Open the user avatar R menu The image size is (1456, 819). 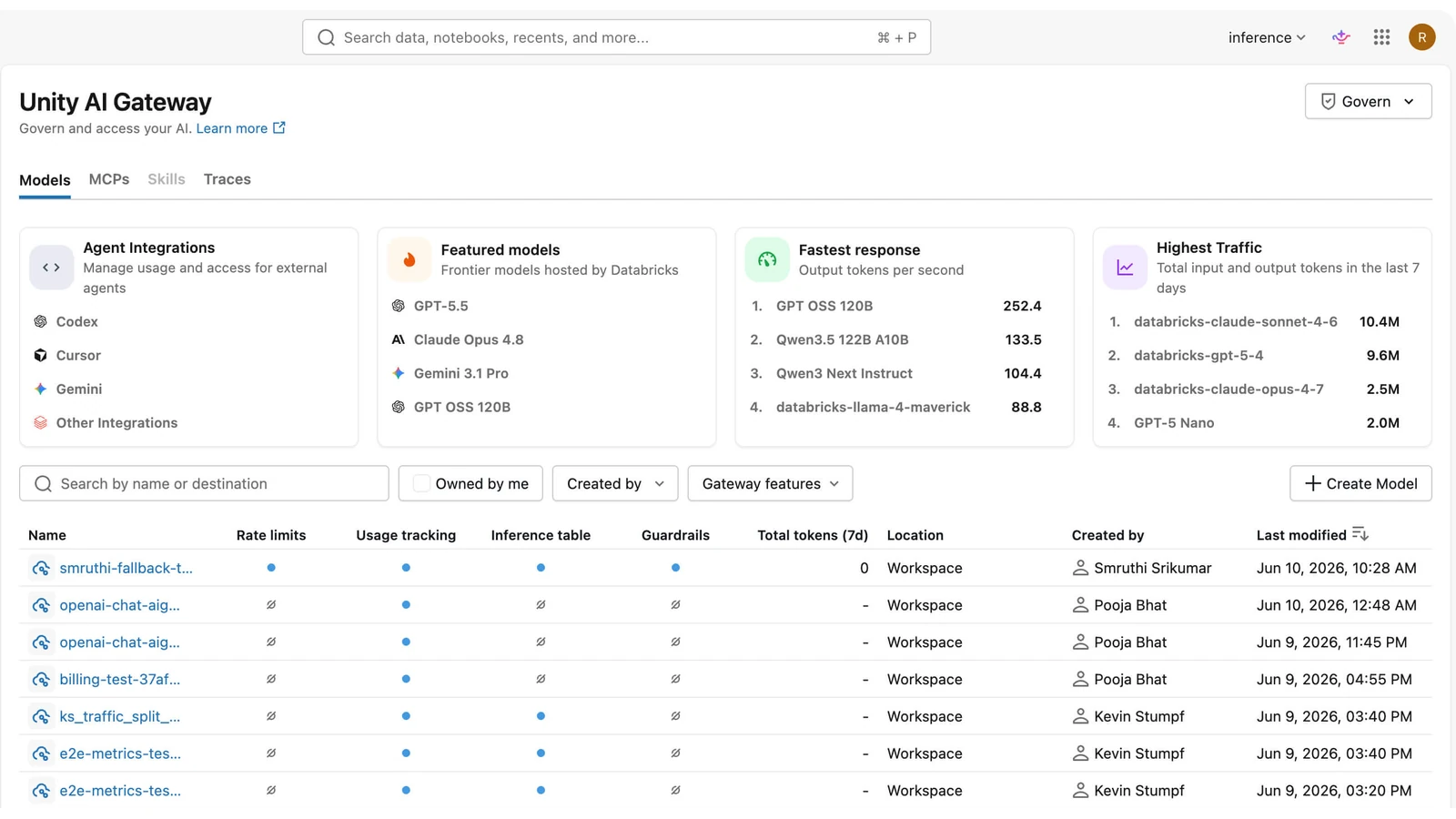click(1421, 37)
